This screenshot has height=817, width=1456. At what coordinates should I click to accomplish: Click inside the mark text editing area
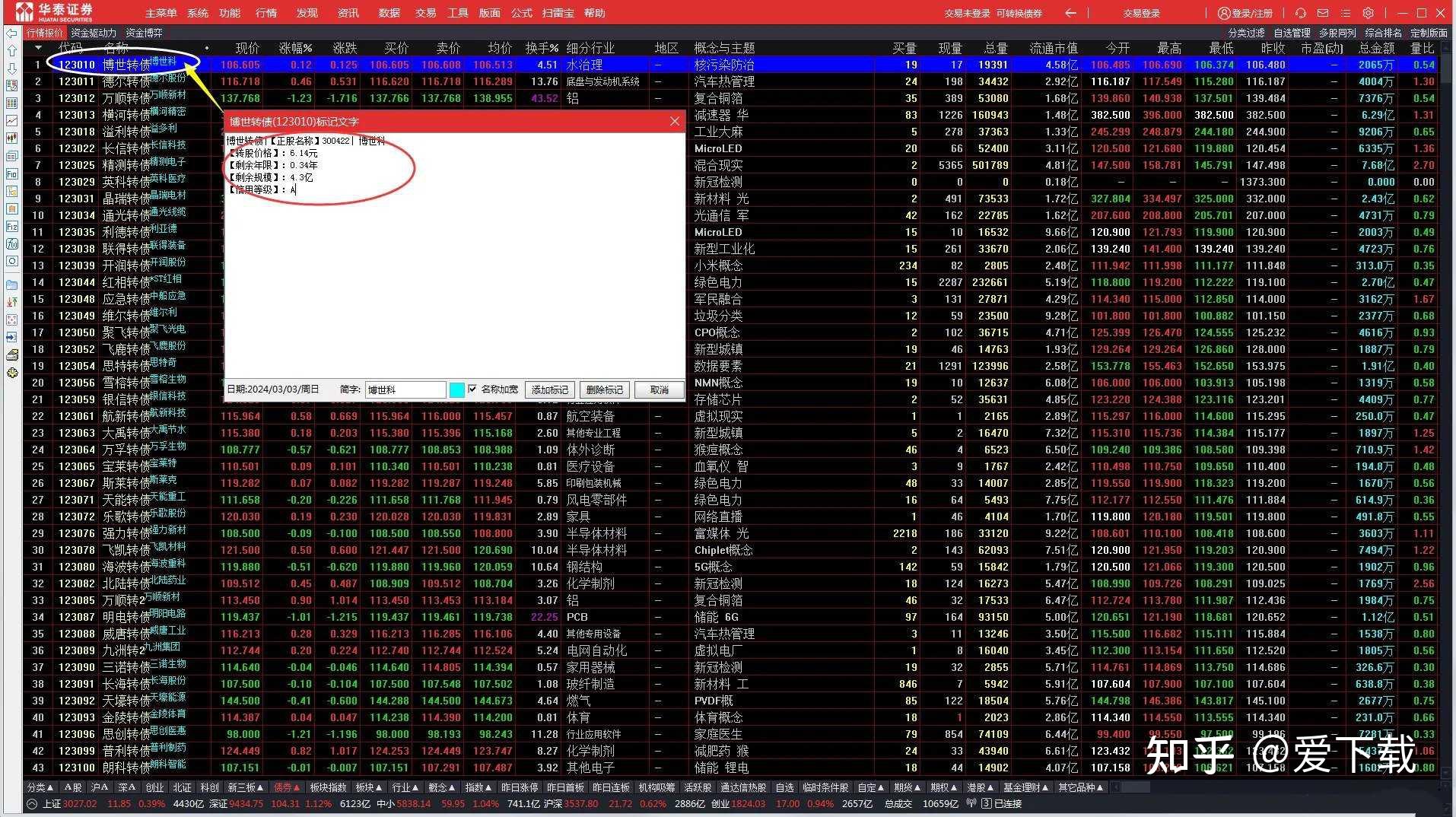(455, 255)
